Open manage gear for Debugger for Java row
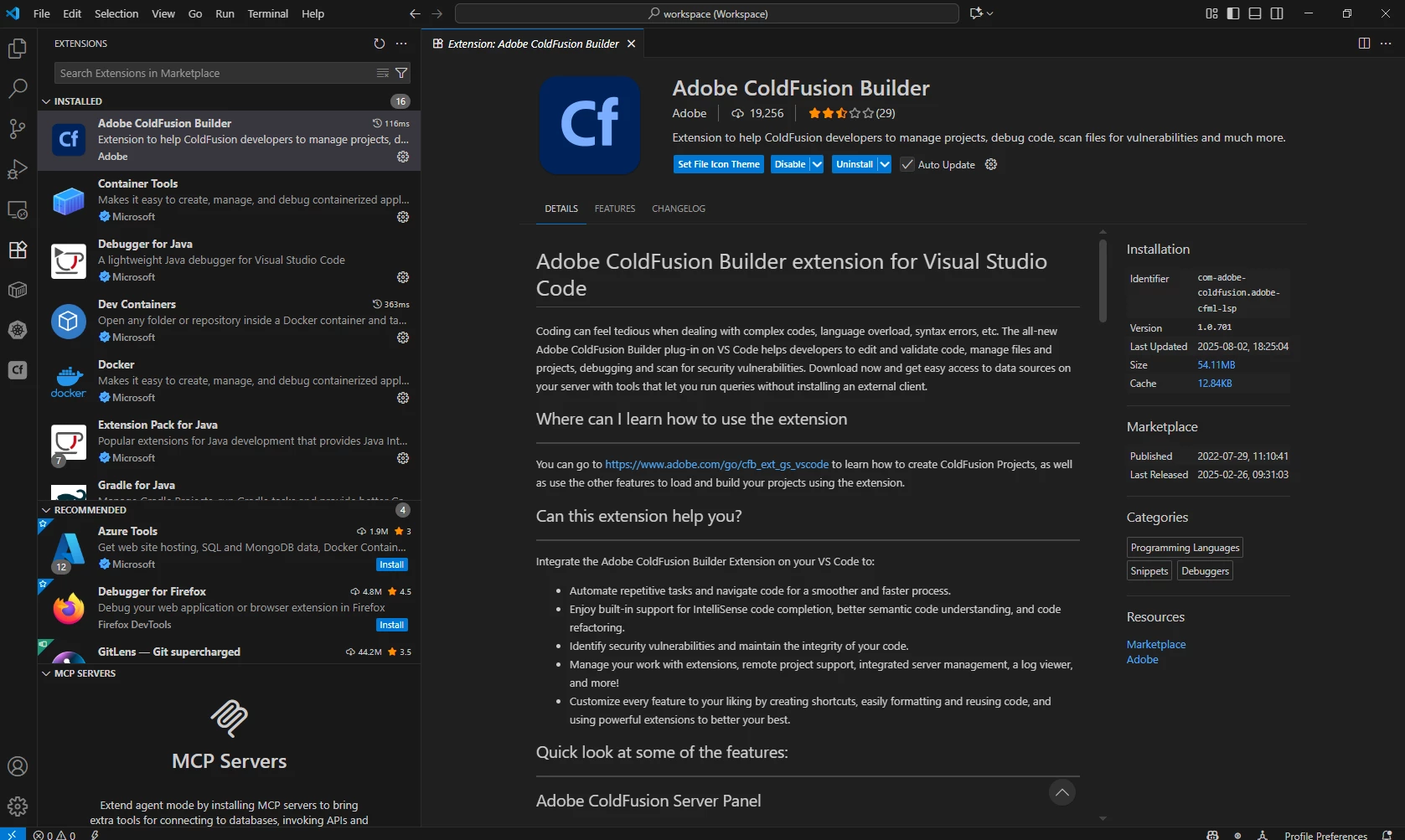This screenshot has width=1405, height=840. pyautogui.click(x=403, y=277)
